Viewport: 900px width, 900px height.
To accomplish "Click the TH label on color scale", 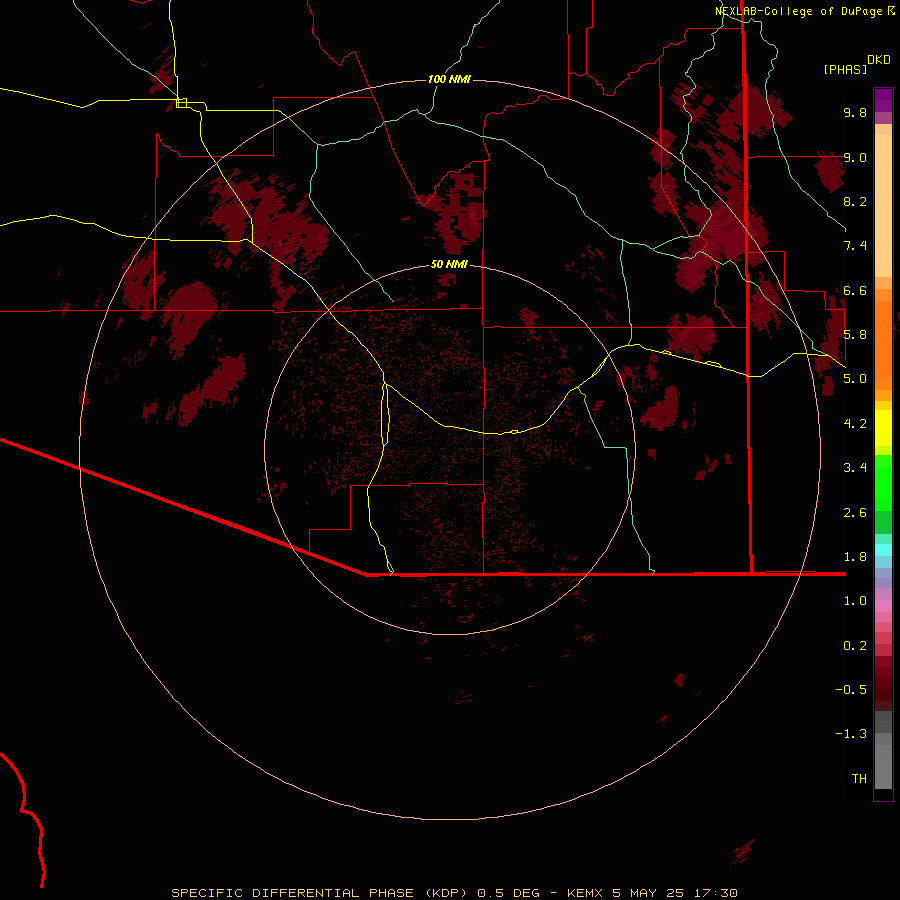I will pyautogui.click(x=859, y=779).
